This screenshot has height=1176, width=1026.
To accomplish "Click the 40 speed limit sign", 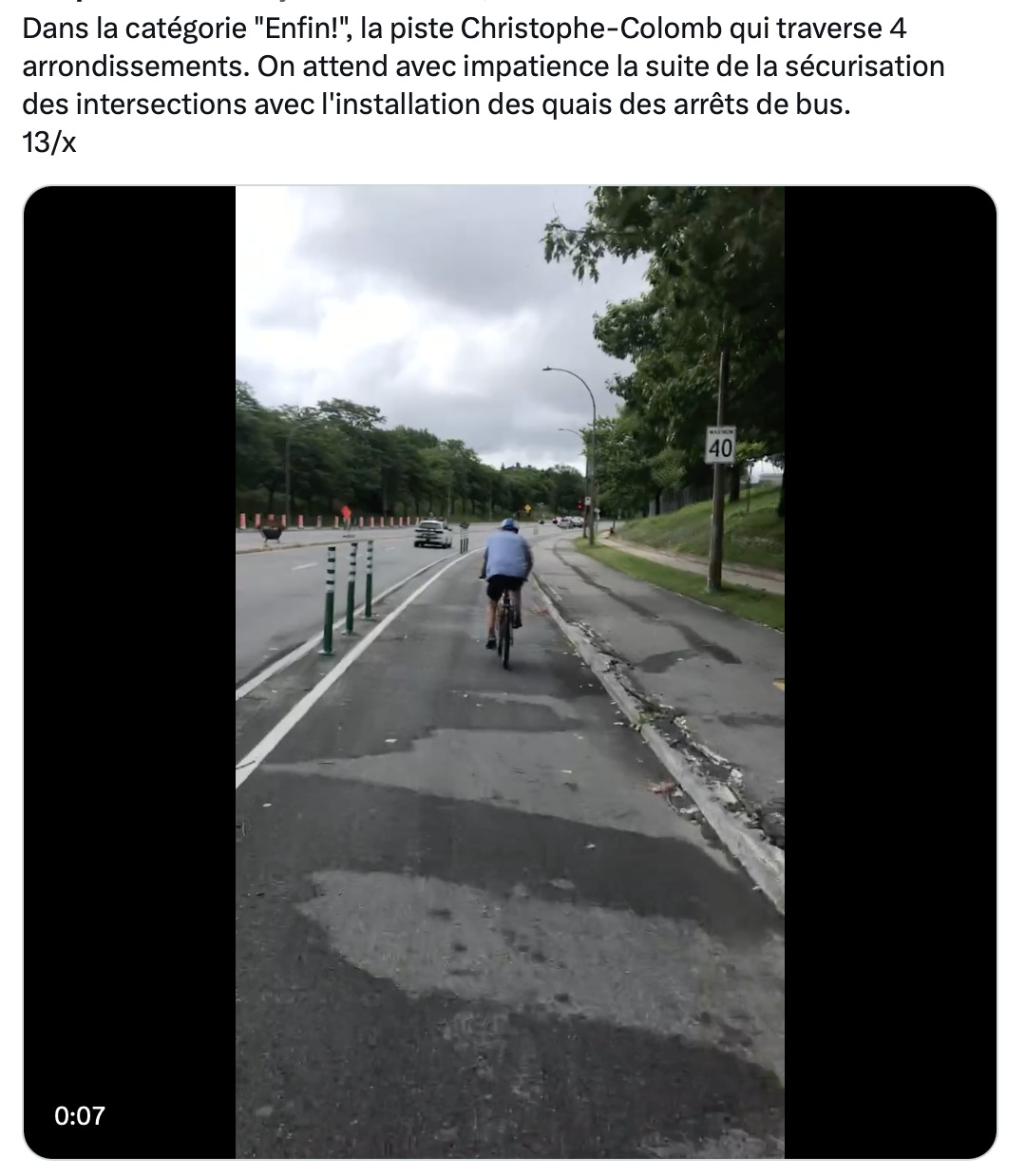I will pos(720,446).
